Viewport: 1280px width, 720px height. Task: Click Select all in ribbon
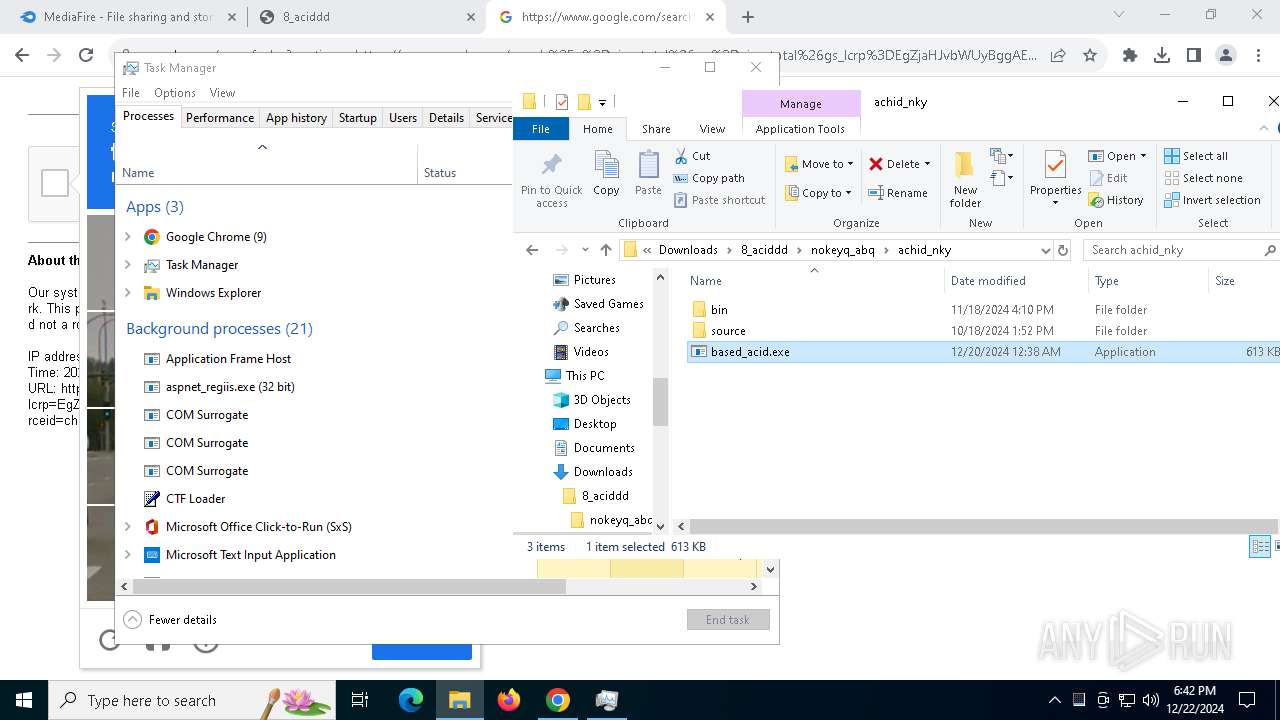click(x=1196, y=156)
